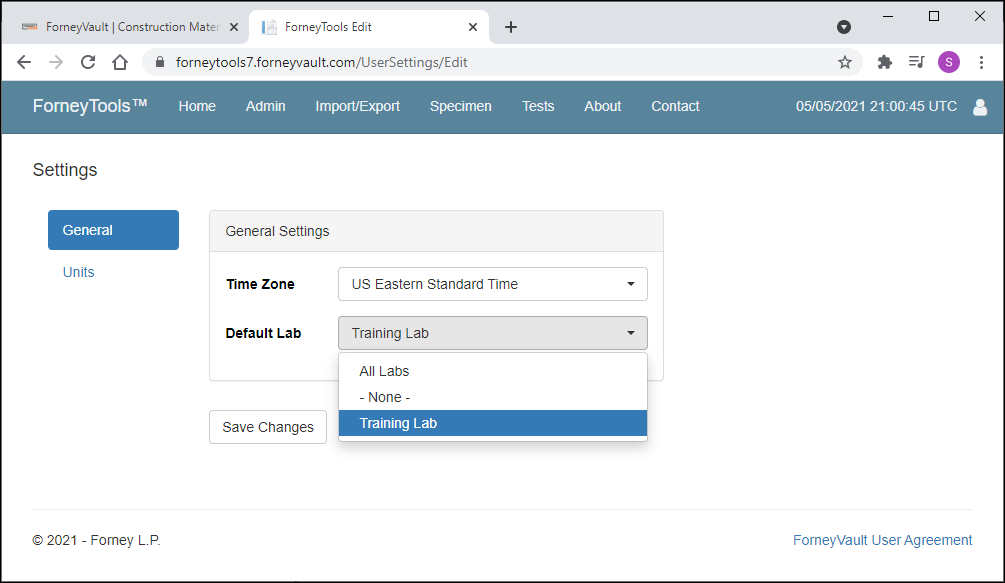Choose All Labs from the dropdown list
The height and width of the screenshot is (583, 1005).
493,372
